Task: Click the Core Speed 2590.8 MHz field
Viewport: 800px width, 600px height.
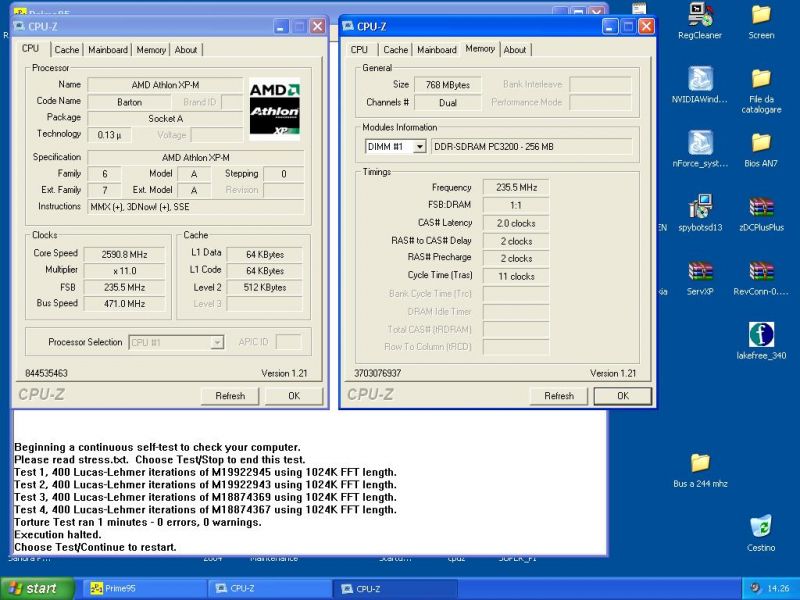Action: [124, 254]
